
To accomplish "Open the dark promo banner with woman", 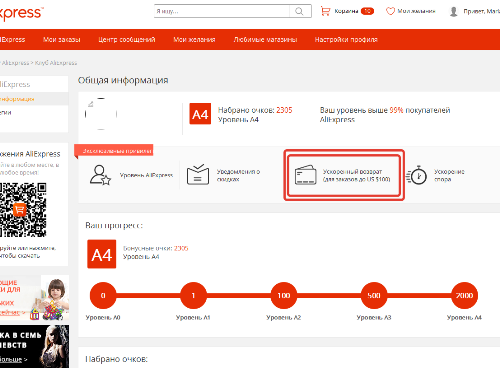I will coord(34,346).
